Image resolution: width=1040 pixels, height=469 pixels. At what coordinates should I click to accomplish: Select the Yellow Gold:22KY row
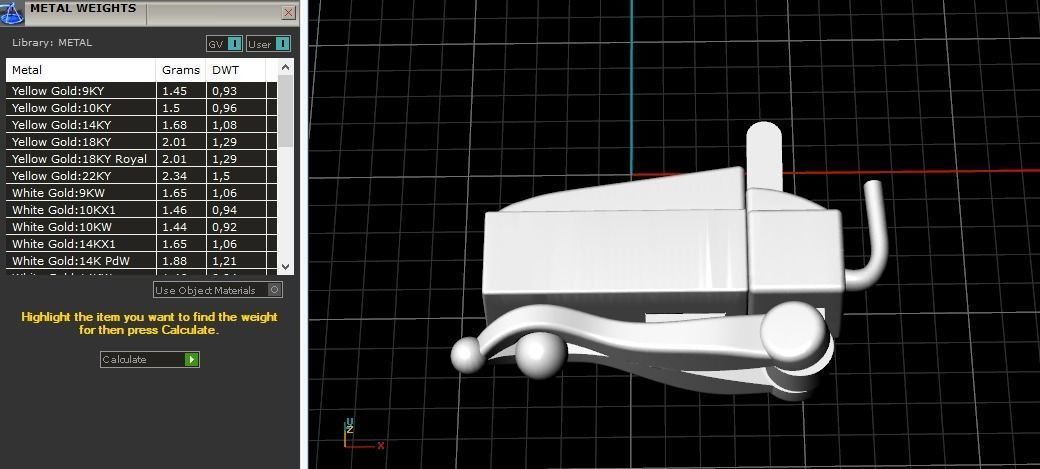point(141,176)
